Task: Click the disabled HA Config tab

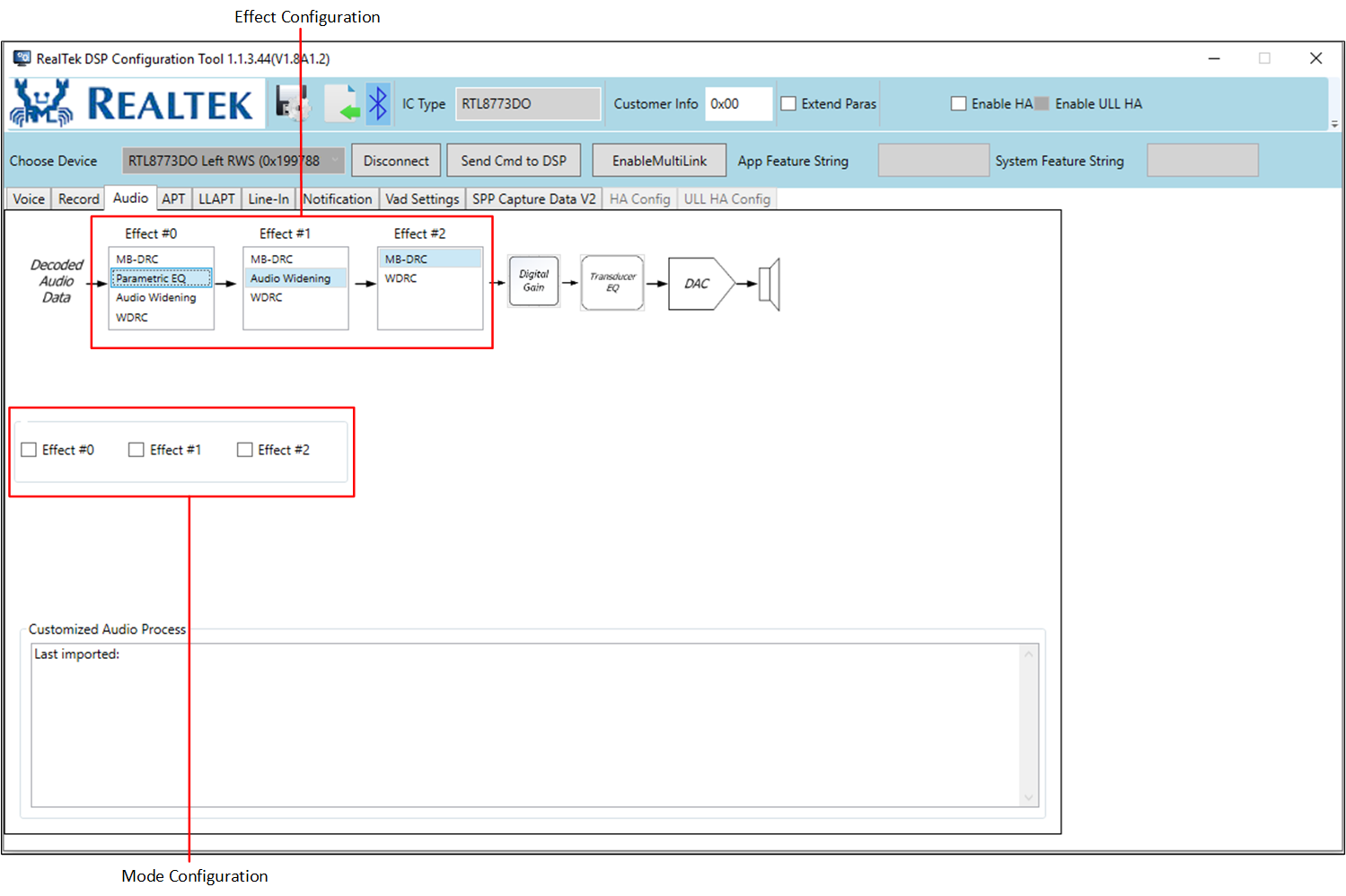Action: [x=639, y=198]
